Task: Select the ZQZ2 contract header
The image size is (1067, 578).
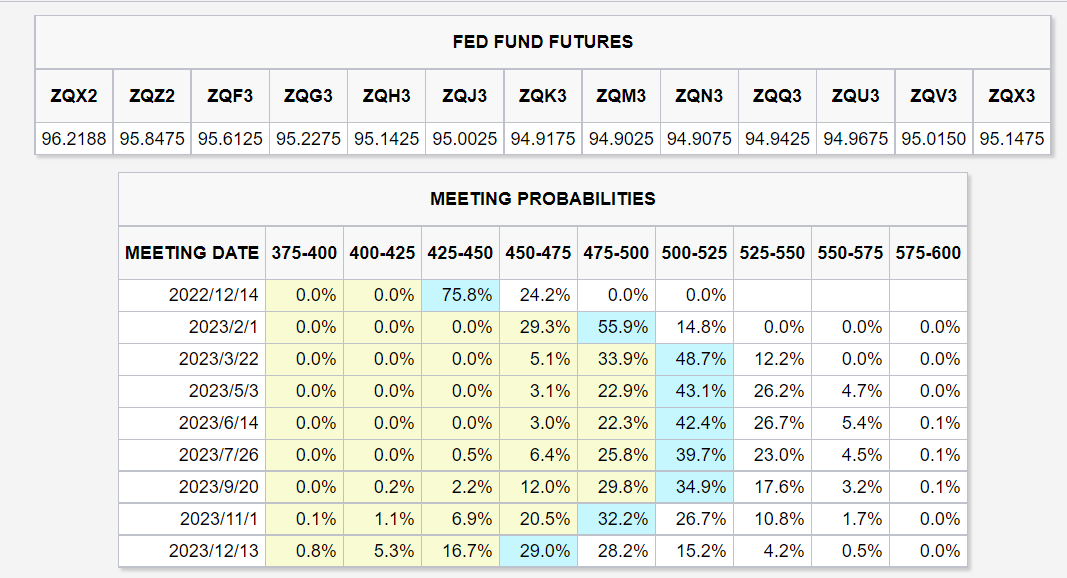Action: (x=152, y=96)
